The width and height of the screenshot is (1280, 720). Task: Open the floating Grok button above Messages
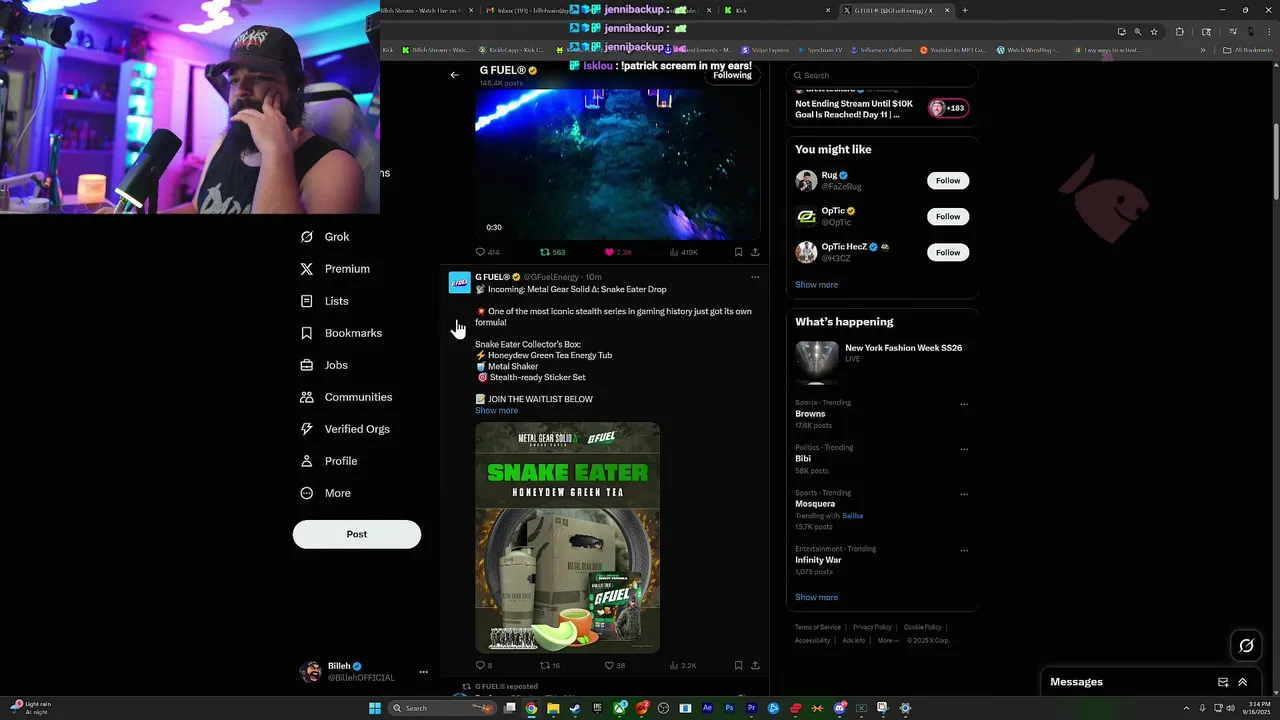[1246, 646]
